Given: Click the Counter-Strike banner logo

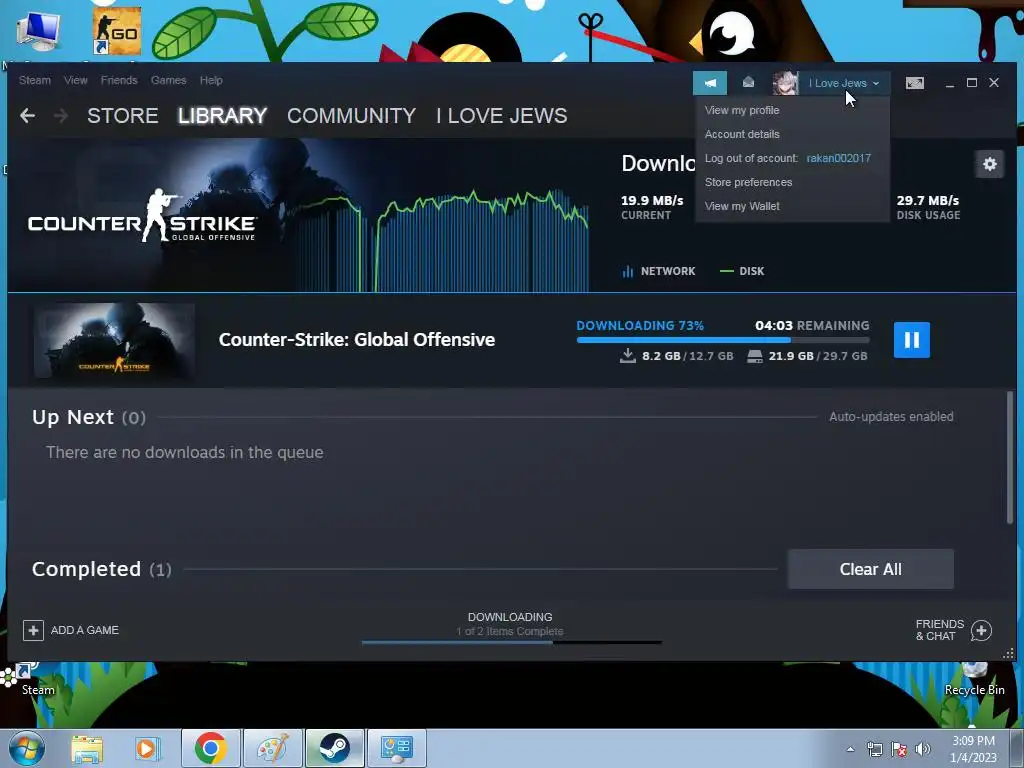Looking at the screenshot, I should point(142,216).
